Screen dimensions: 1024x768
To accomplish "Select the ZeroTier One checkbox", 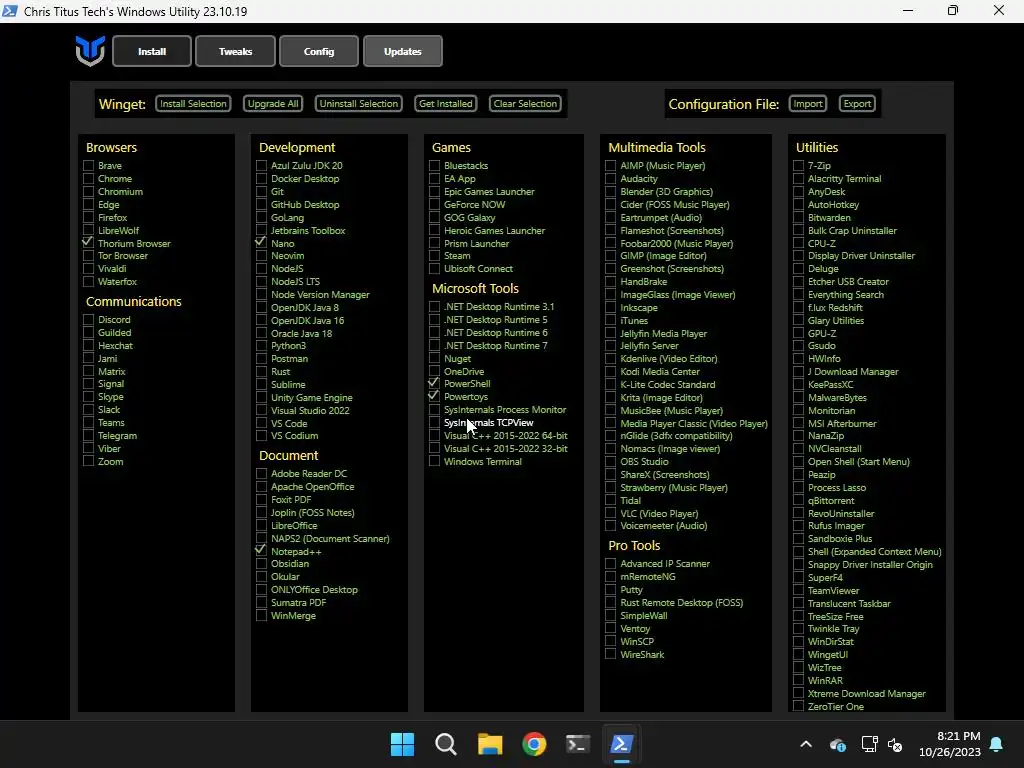I will [x=798, y=706].
